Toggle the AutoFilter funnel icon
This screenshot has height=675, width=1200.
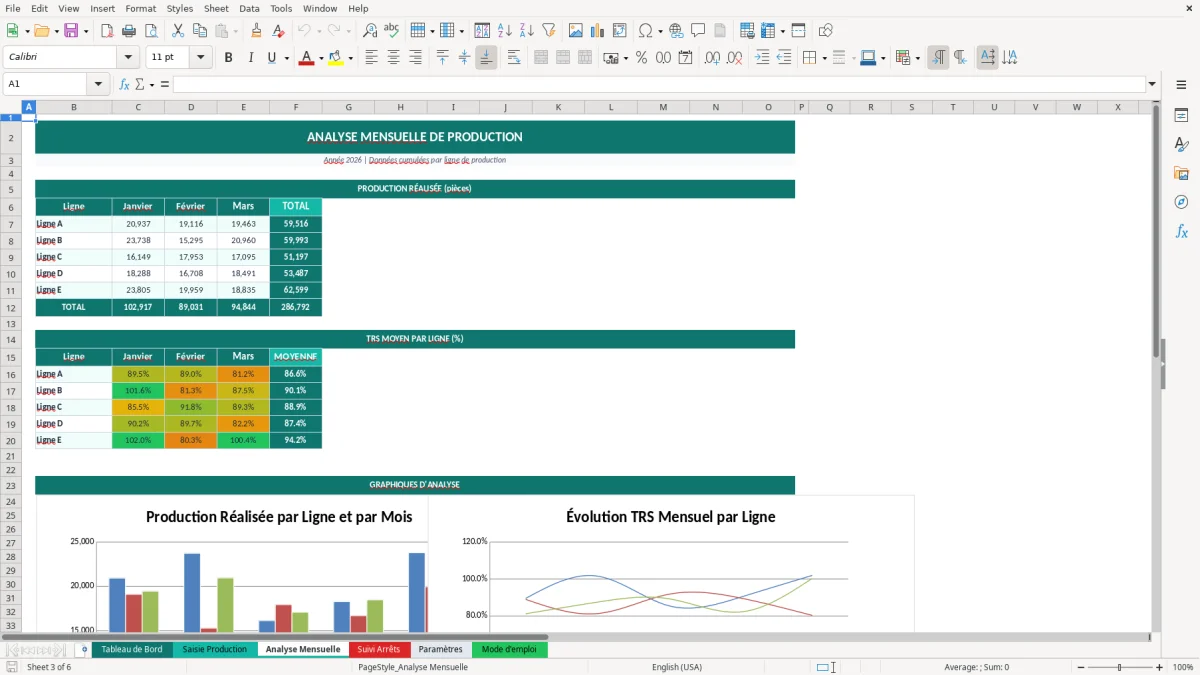(x=548, y=31)
